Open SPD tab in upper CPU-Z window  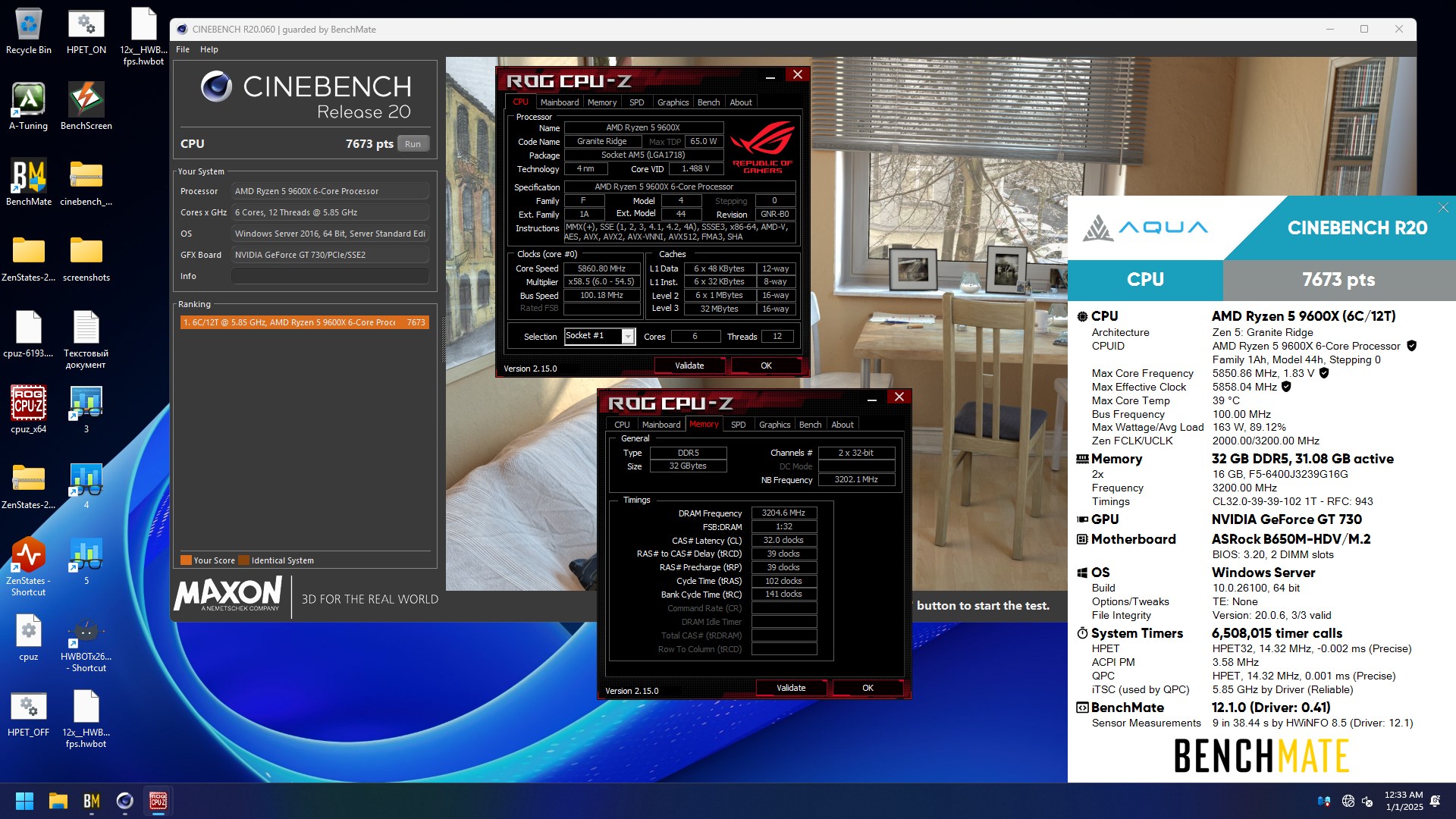tap(637, 102)
